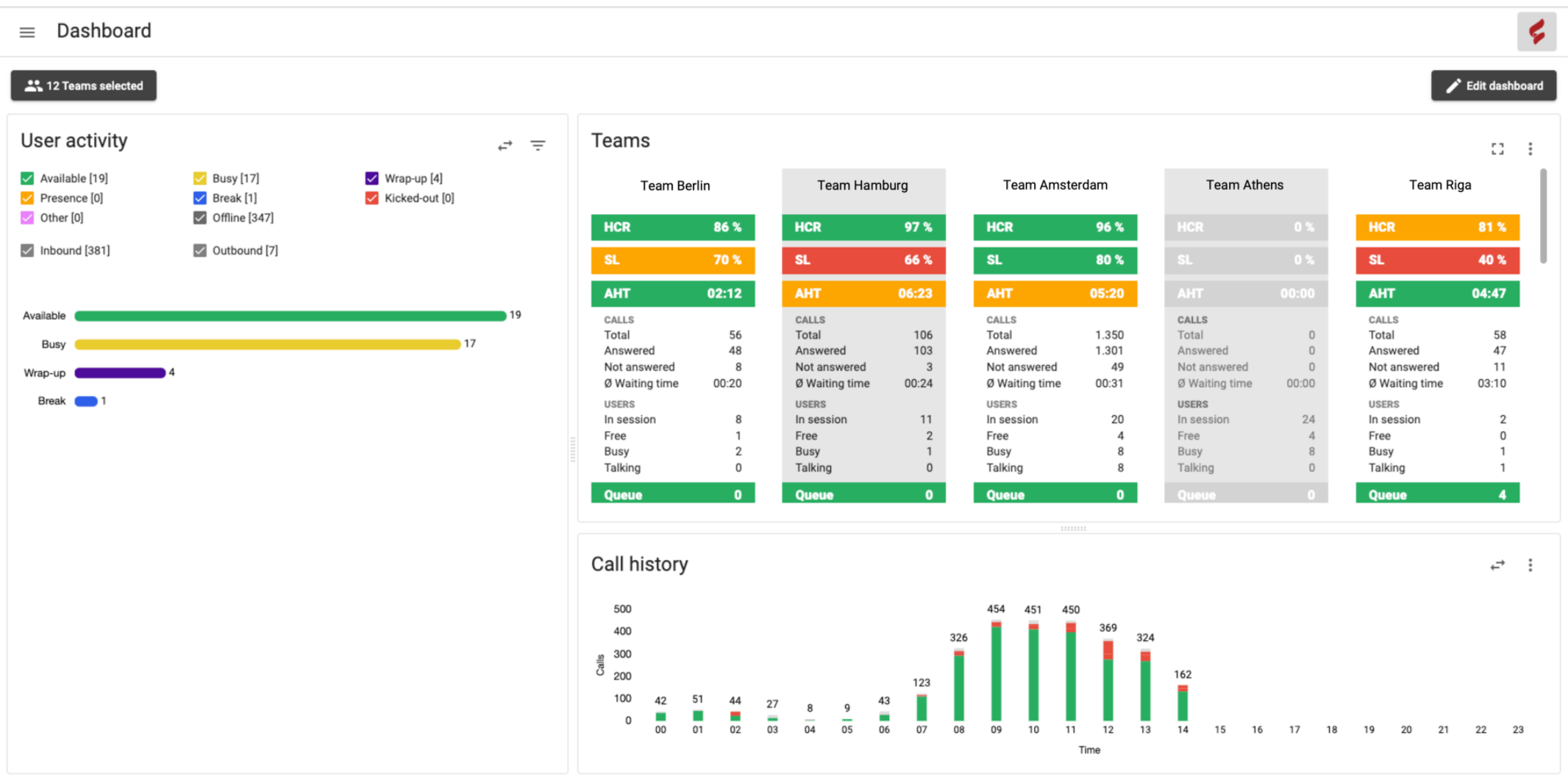Click Team Athens In session value 24
1568x780 pixels.
[x=1308, y=419]
